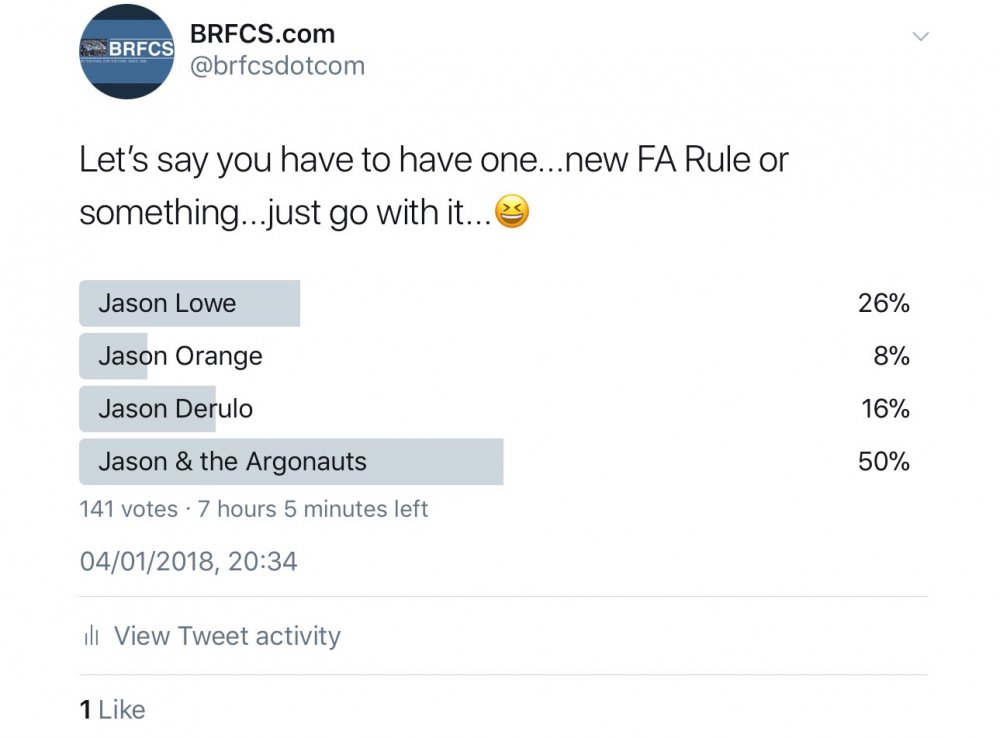The image size is (1000, 738).
Task: Click the 26% result for Jason Lowe
Action: [x=883, y=304]
